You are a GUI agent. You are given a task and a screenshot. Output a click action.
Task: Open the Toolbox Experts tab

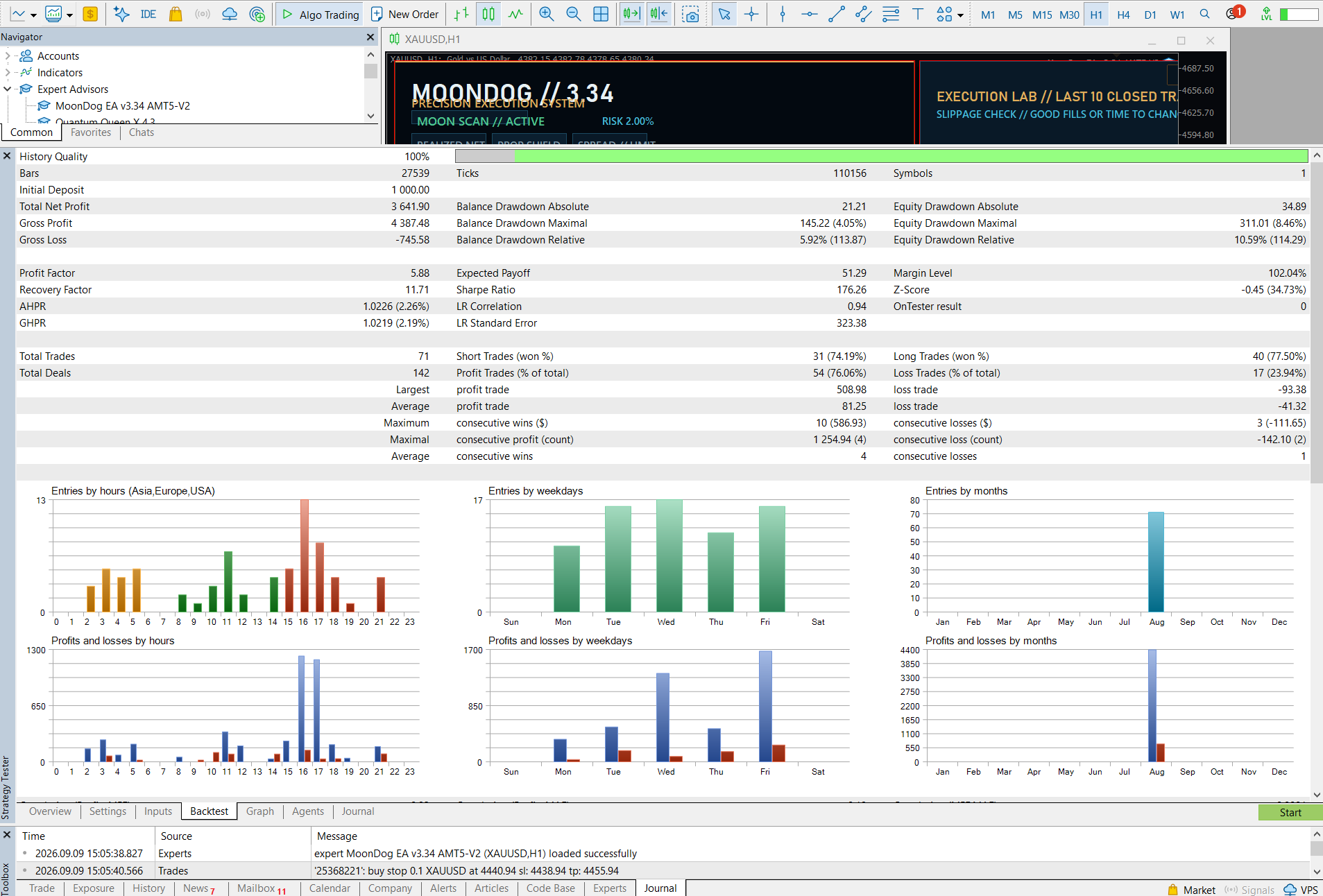tap(610, 888)
